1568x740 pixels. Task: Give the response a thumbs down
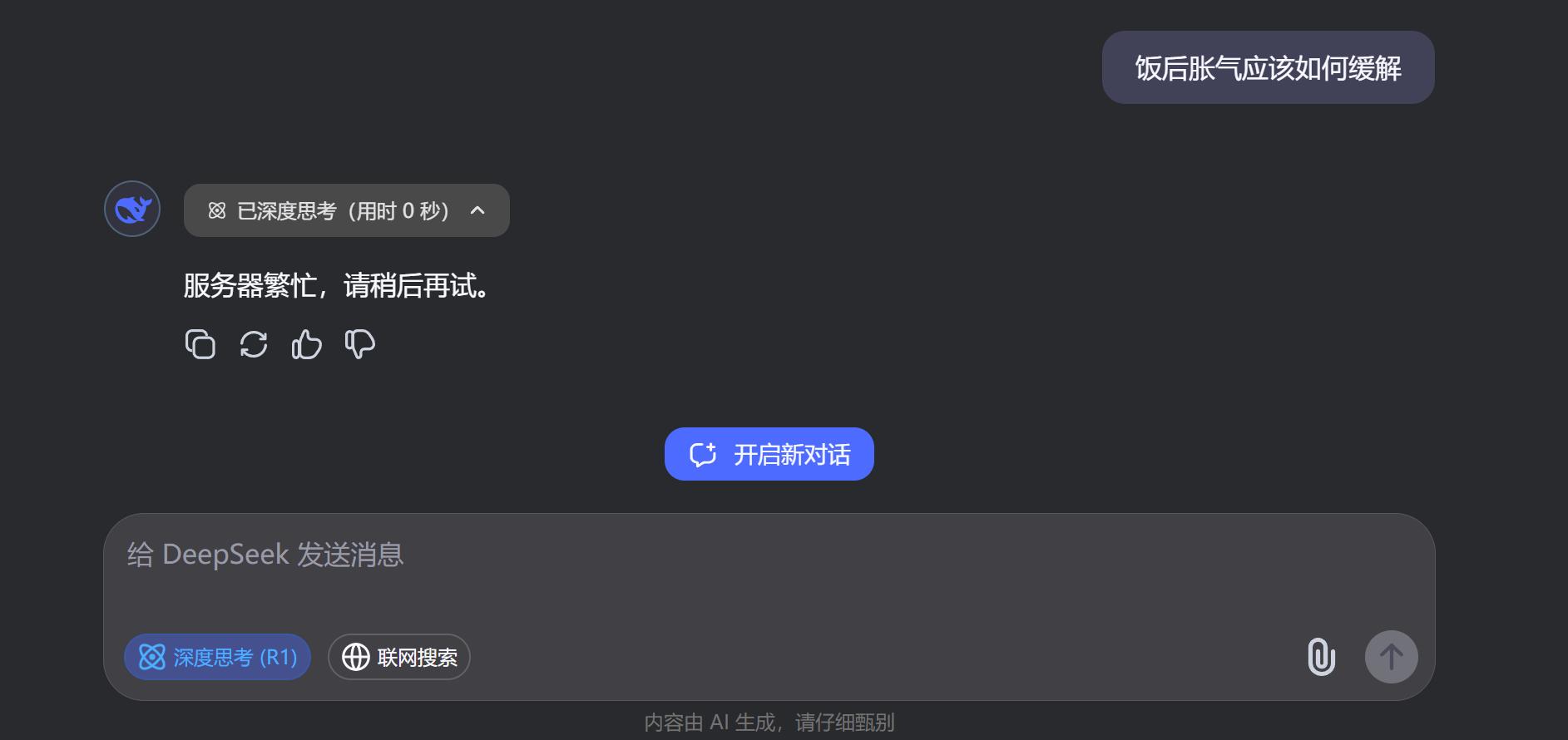[359, 344]
